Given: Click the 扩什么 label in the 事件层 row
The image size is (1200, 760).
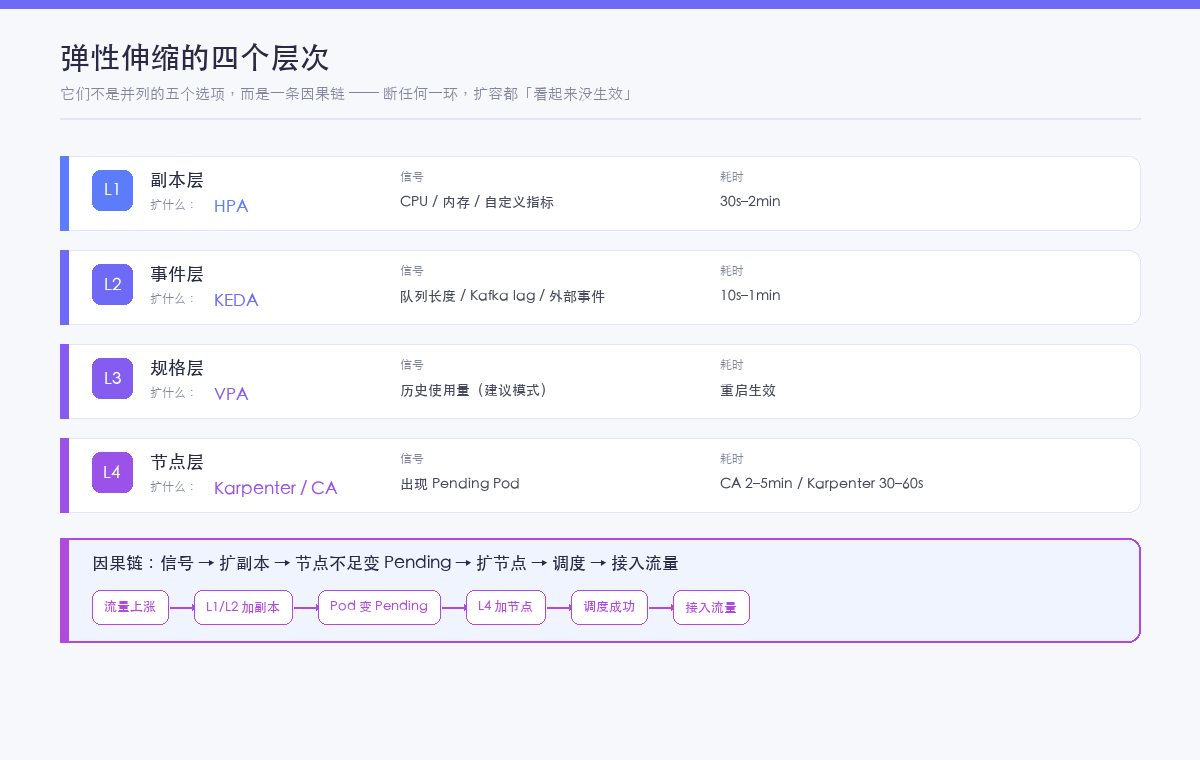Looking at the screenshot, I should (x=173, y=299).
